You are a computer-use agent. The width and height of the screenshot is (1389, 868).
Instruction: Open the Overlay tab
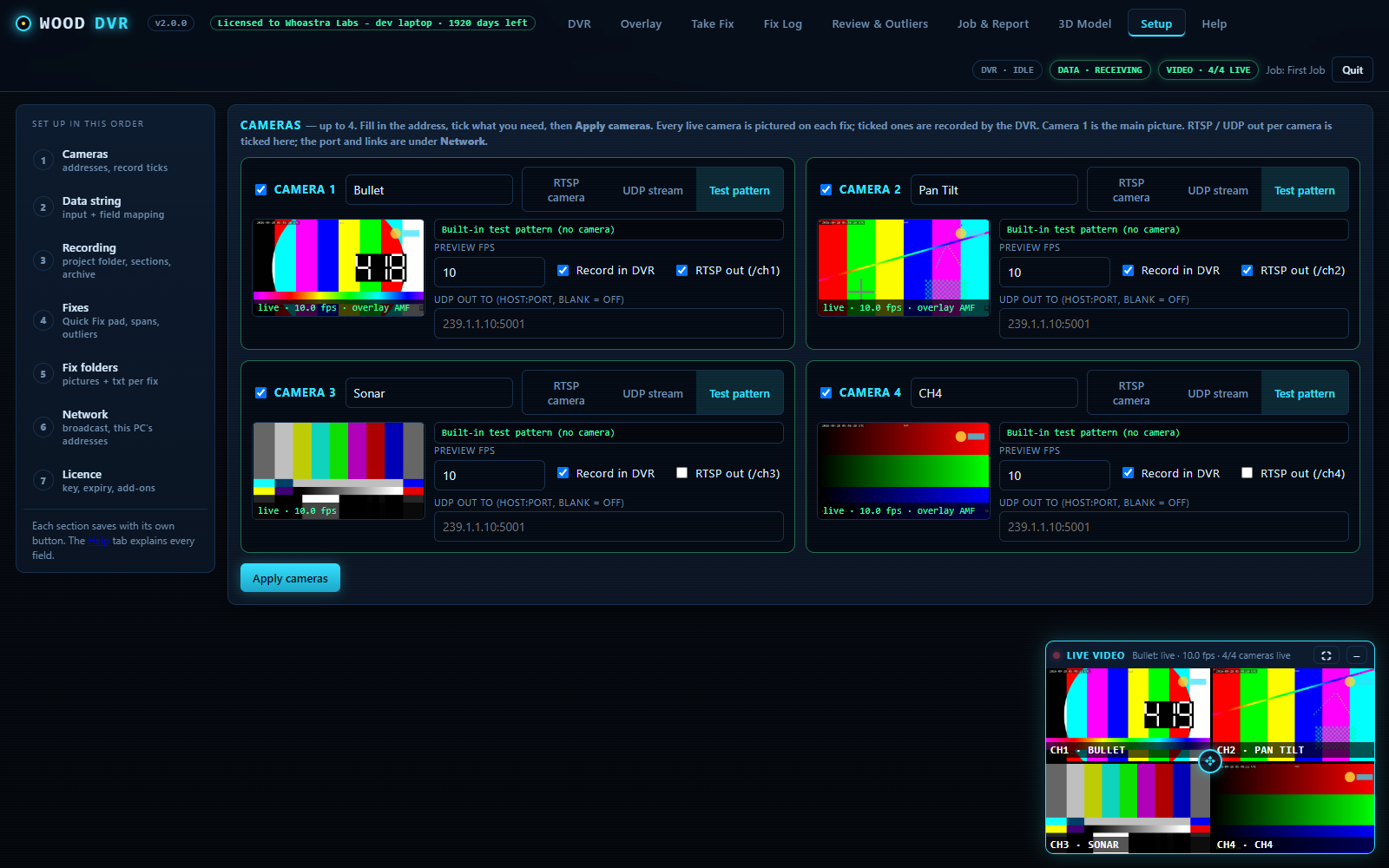click(x=641, y=23)
